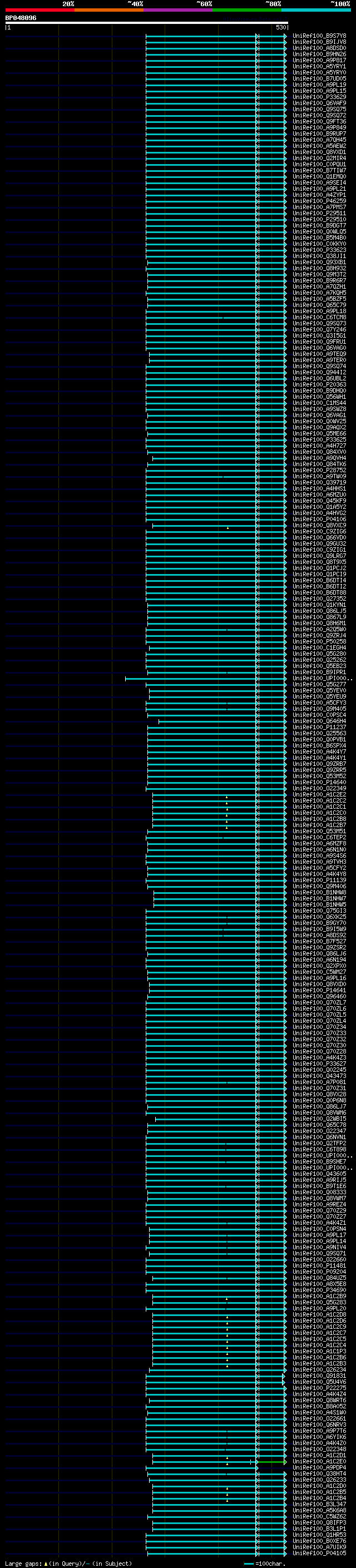Click the UniRef100_Q5YEV0 label
This screenshot has height=1568, width=356.
coord(319,690)
